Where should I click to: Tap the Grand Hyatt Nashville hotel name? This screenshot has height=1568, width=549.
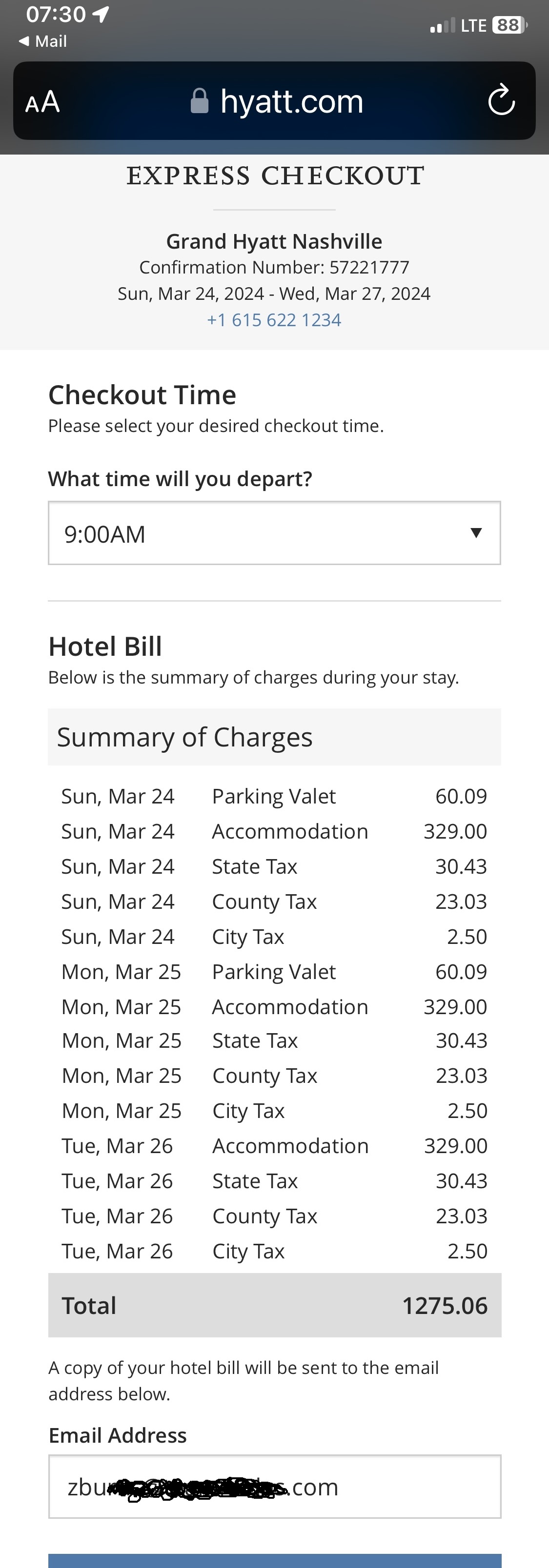tap(274, 242)
